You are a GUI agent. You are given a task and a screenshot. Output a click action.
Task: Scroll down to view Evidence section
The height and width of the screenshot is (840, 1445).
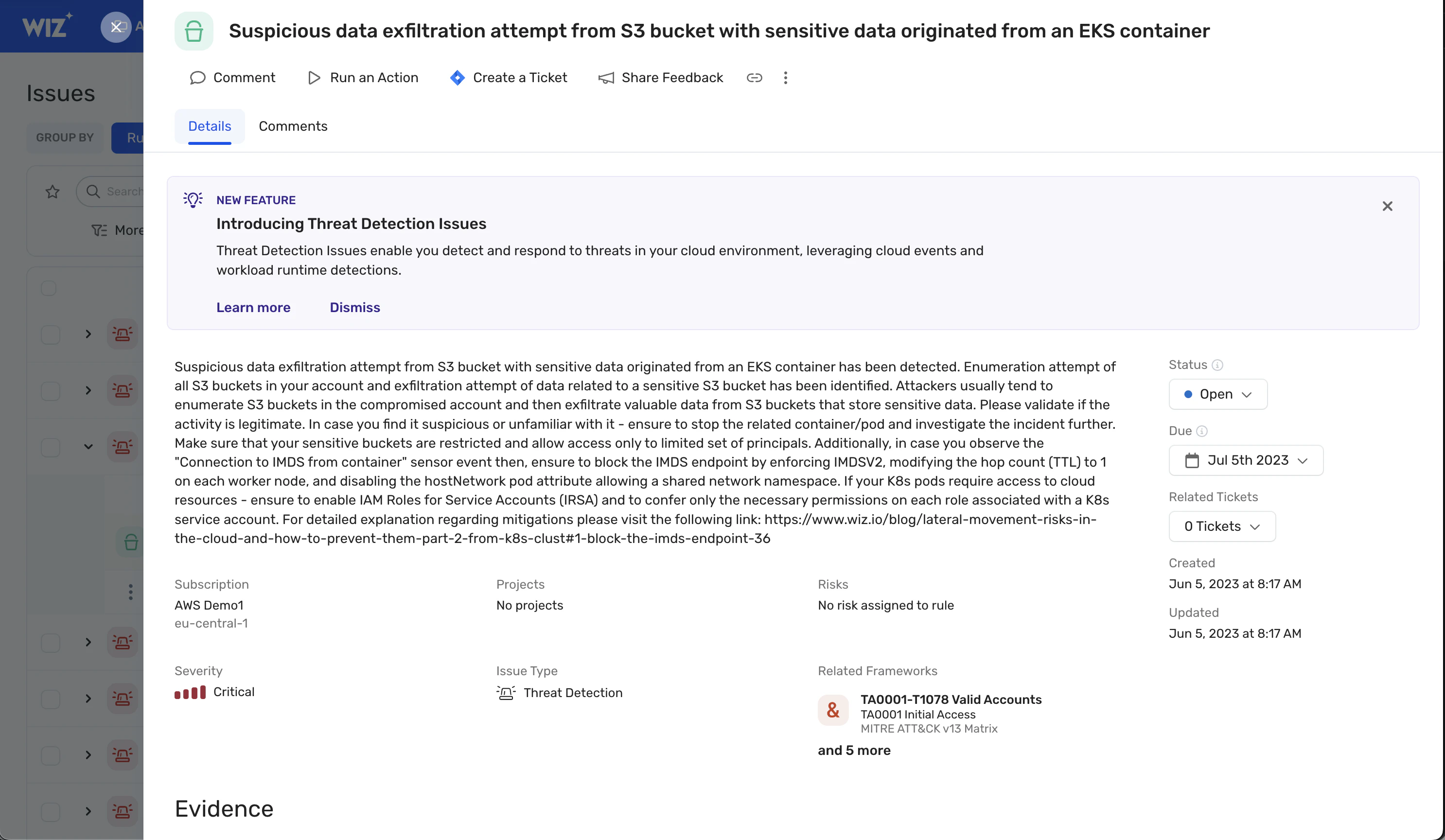[x=224, y=807]
